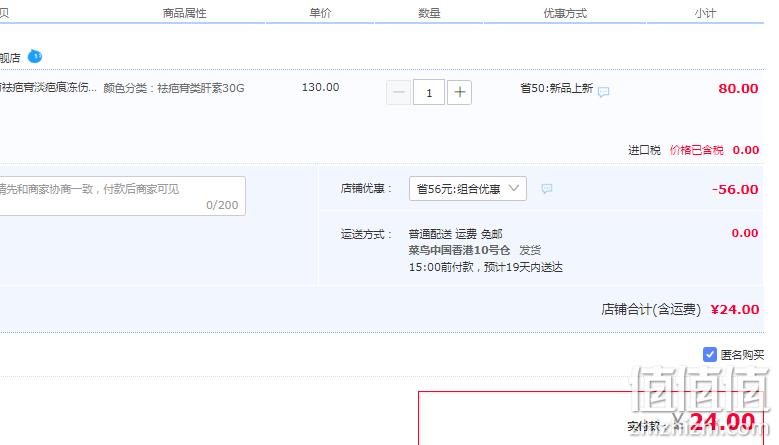
Task: Open comment bubble icon next to 省50:新品上新
Action: 604,91
